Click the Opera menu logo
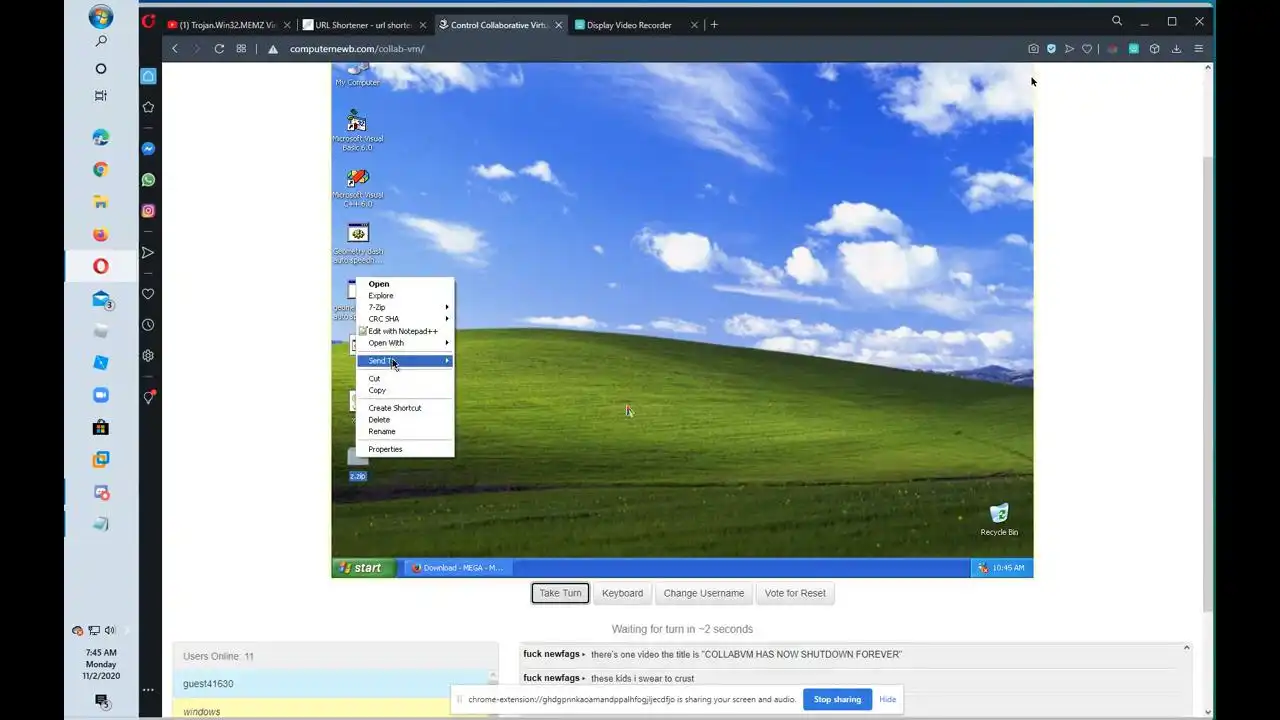The height and width of the screenshot is (720, 1280). point(148,21)
